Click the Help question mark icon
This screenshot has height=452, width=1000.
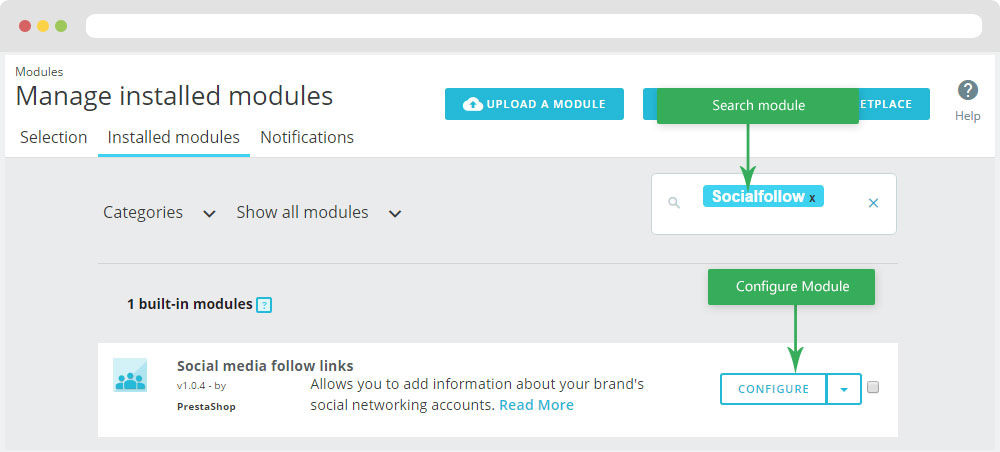click(x=967, y=91)
